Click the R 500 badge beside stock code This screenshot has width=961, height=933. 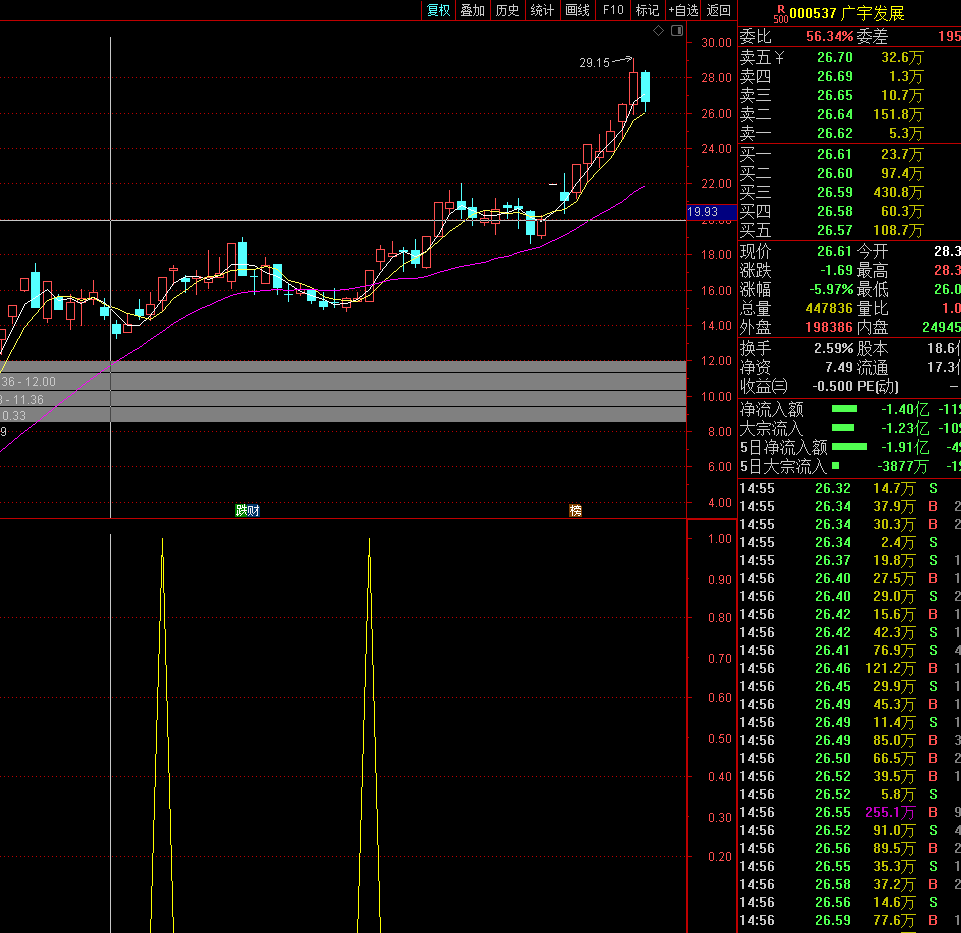780,14
